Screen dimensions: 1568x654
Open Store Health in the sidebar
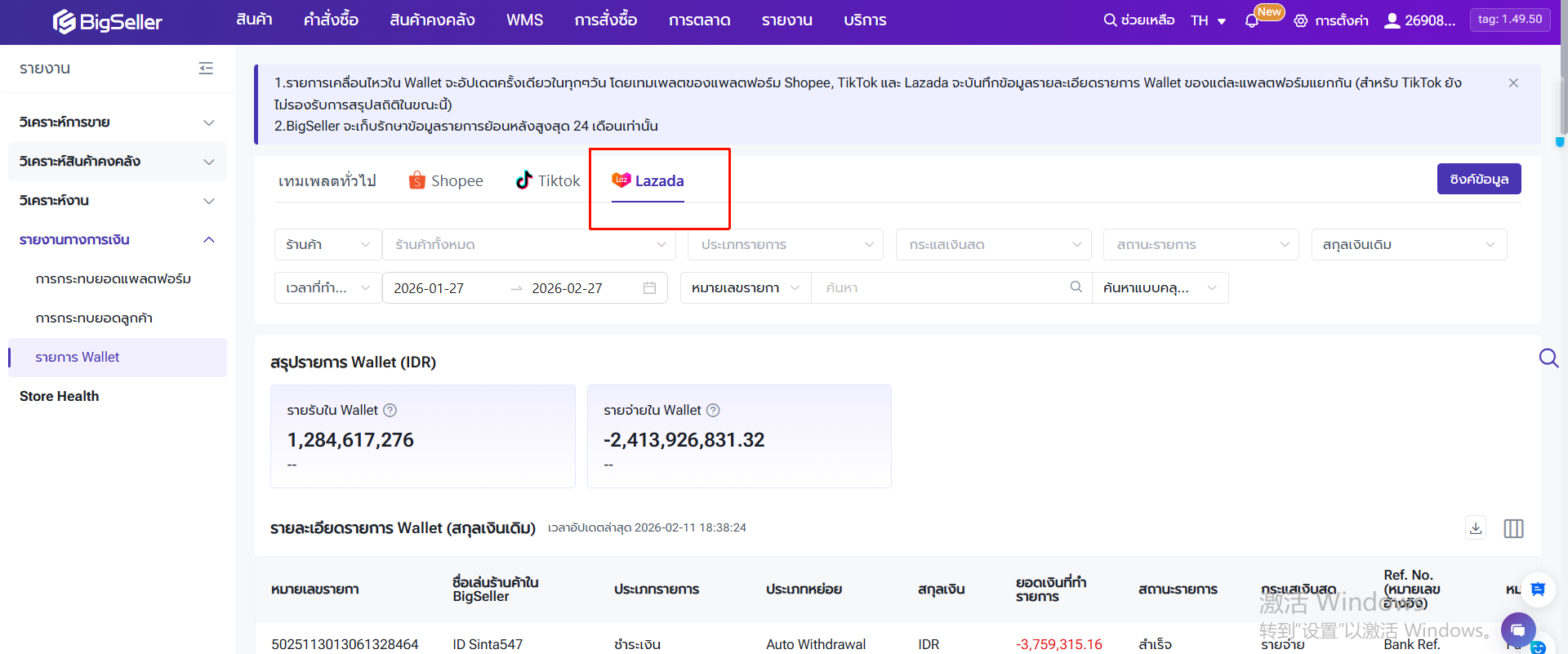pyautogui.click(x=60, y=397)
